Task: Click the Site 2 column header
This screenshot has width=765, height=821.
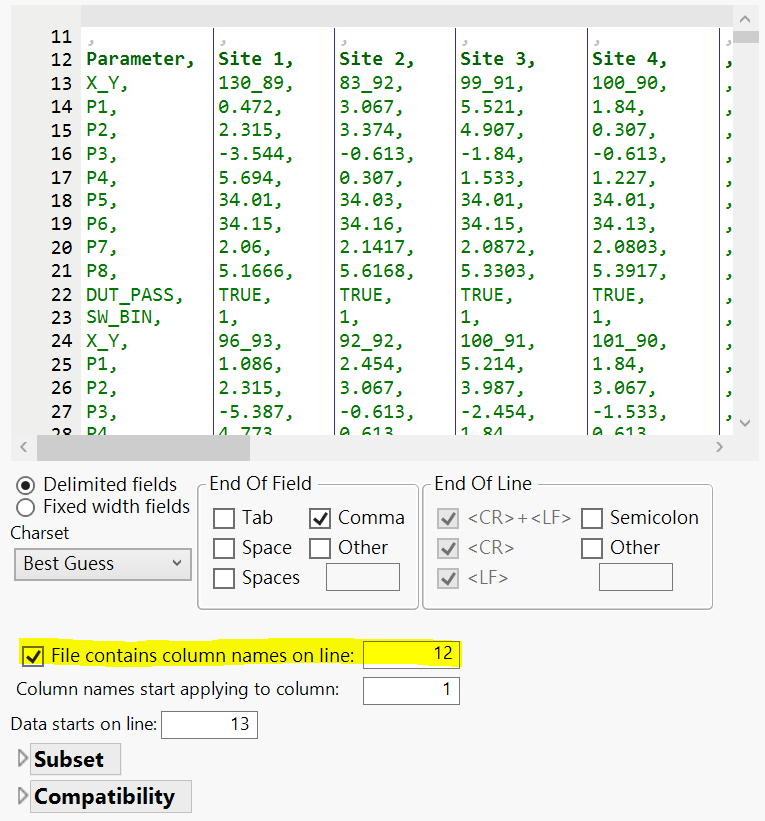Action: pos(377,59)
